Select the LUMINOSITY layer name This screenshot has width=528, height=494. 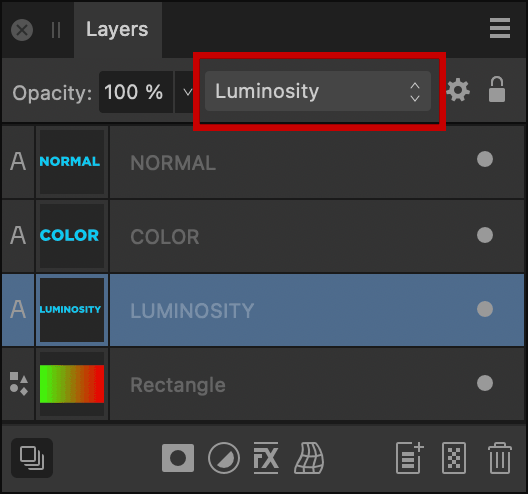(x=192, y=310)
